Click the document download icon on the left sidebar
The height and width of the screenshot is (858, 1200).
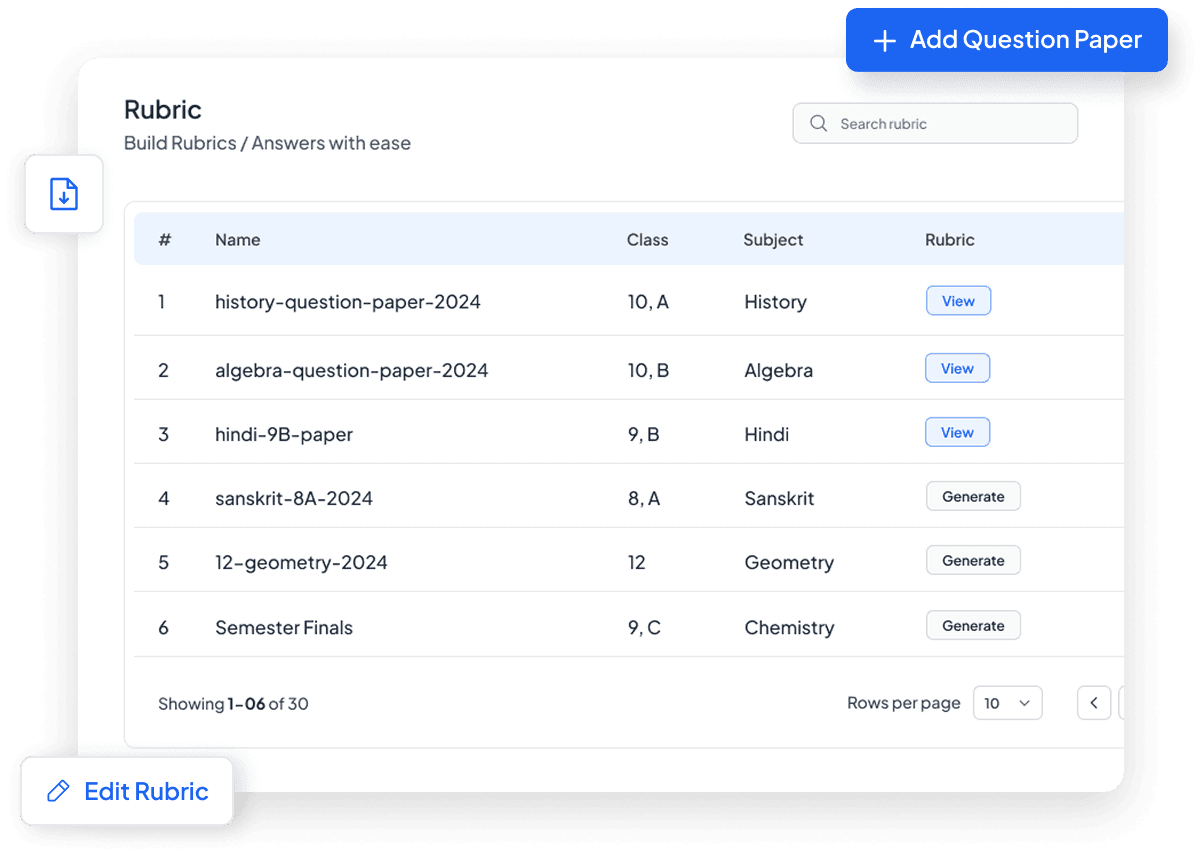coord(63,193)
